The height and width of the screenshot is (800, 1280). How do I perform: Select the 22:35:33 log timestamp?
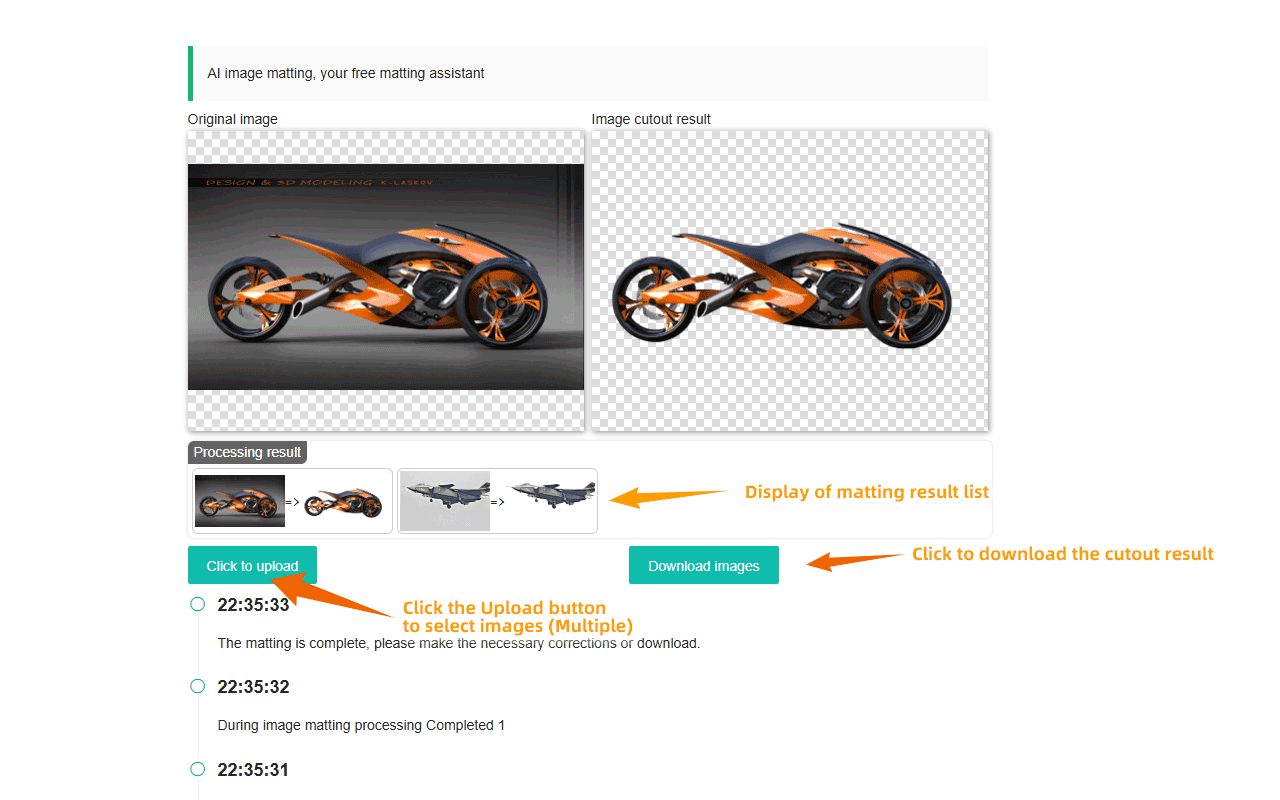point(253,605)
